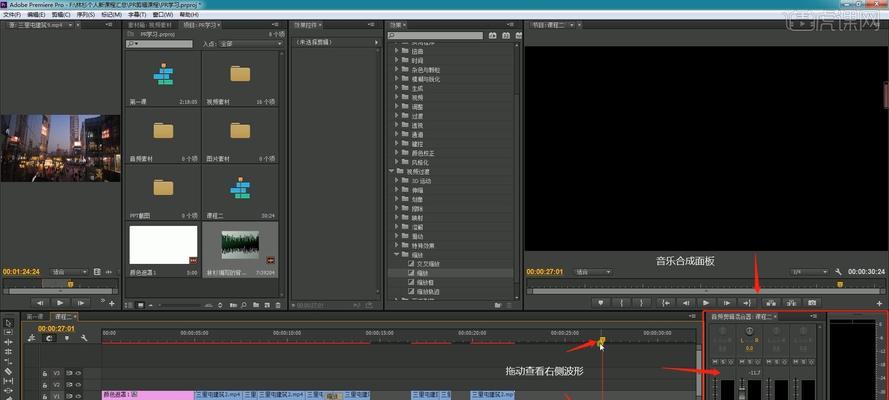
Task: Click the export frame camera icon
Action: 812,302
